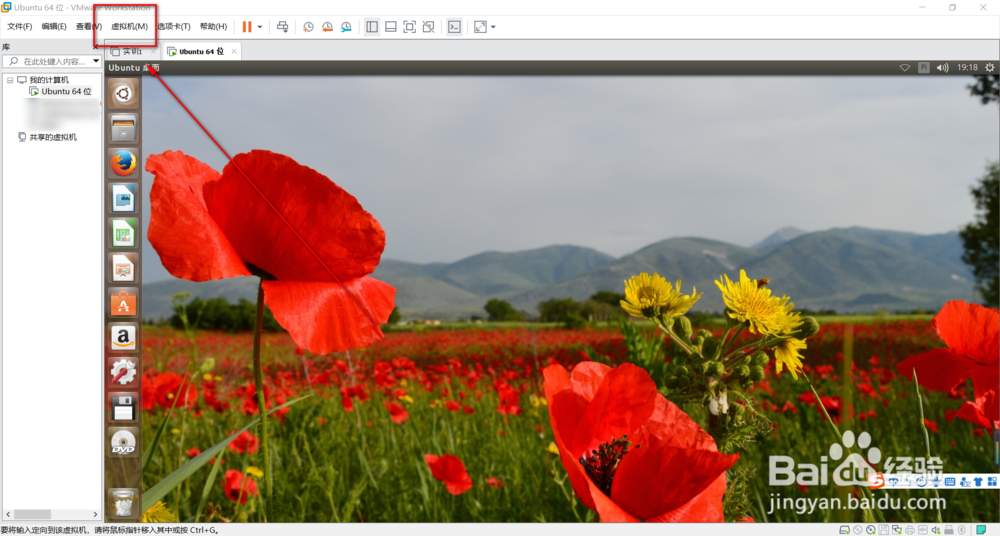
Task: Take a snapshot of this virtual machine
Action: 308,27
